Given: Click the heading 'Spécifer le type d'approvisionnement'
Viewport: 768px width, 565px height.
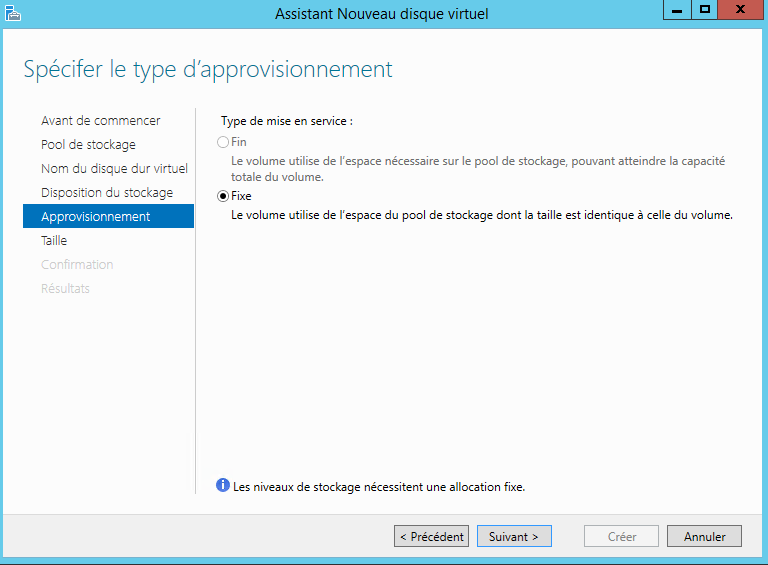Looking at the screenshot, I should 208,70.
